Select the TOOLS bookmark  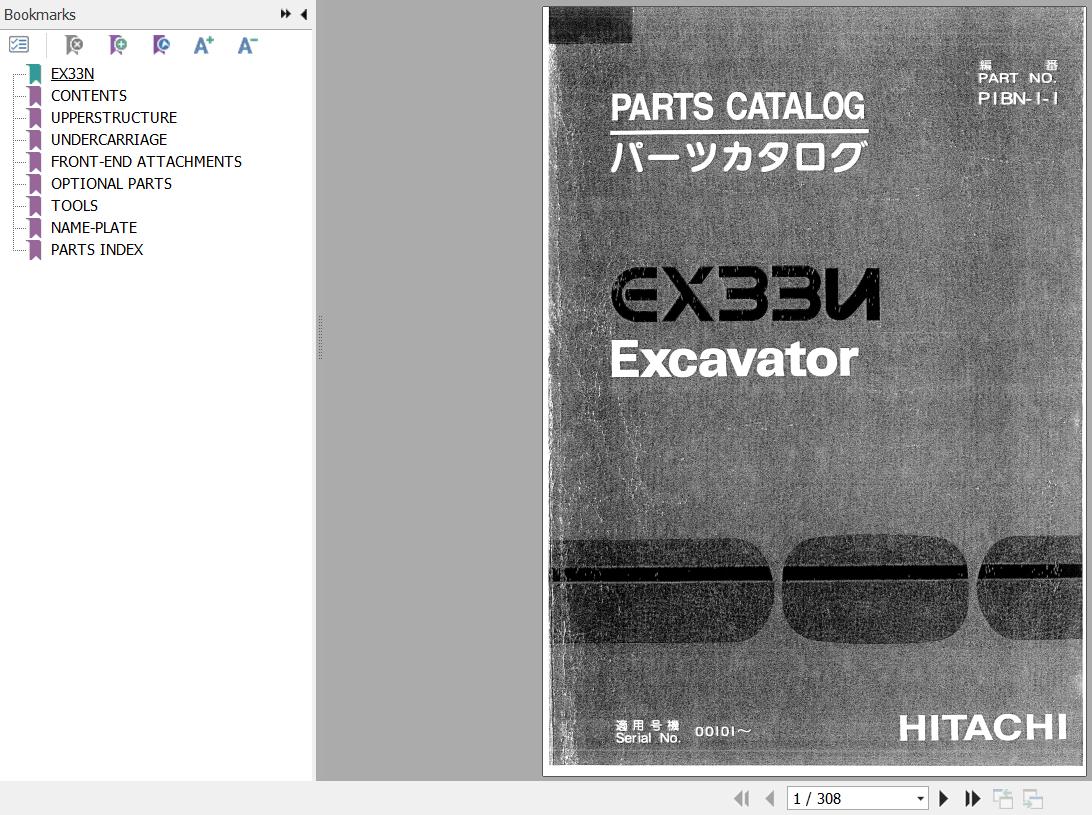point(75,205)
